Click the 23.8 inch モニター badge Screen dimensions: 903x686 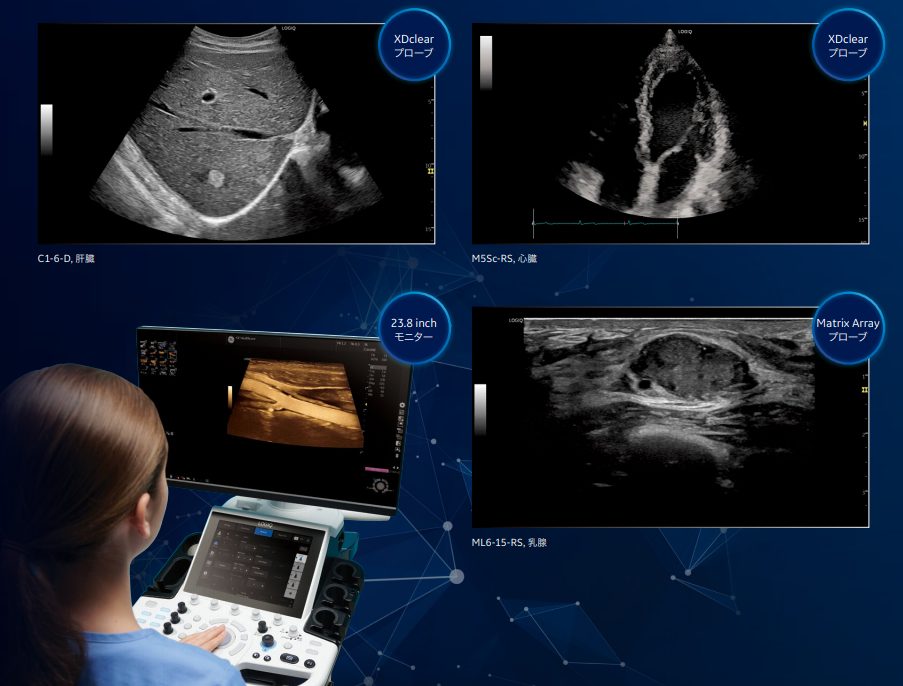pos(414,330)
